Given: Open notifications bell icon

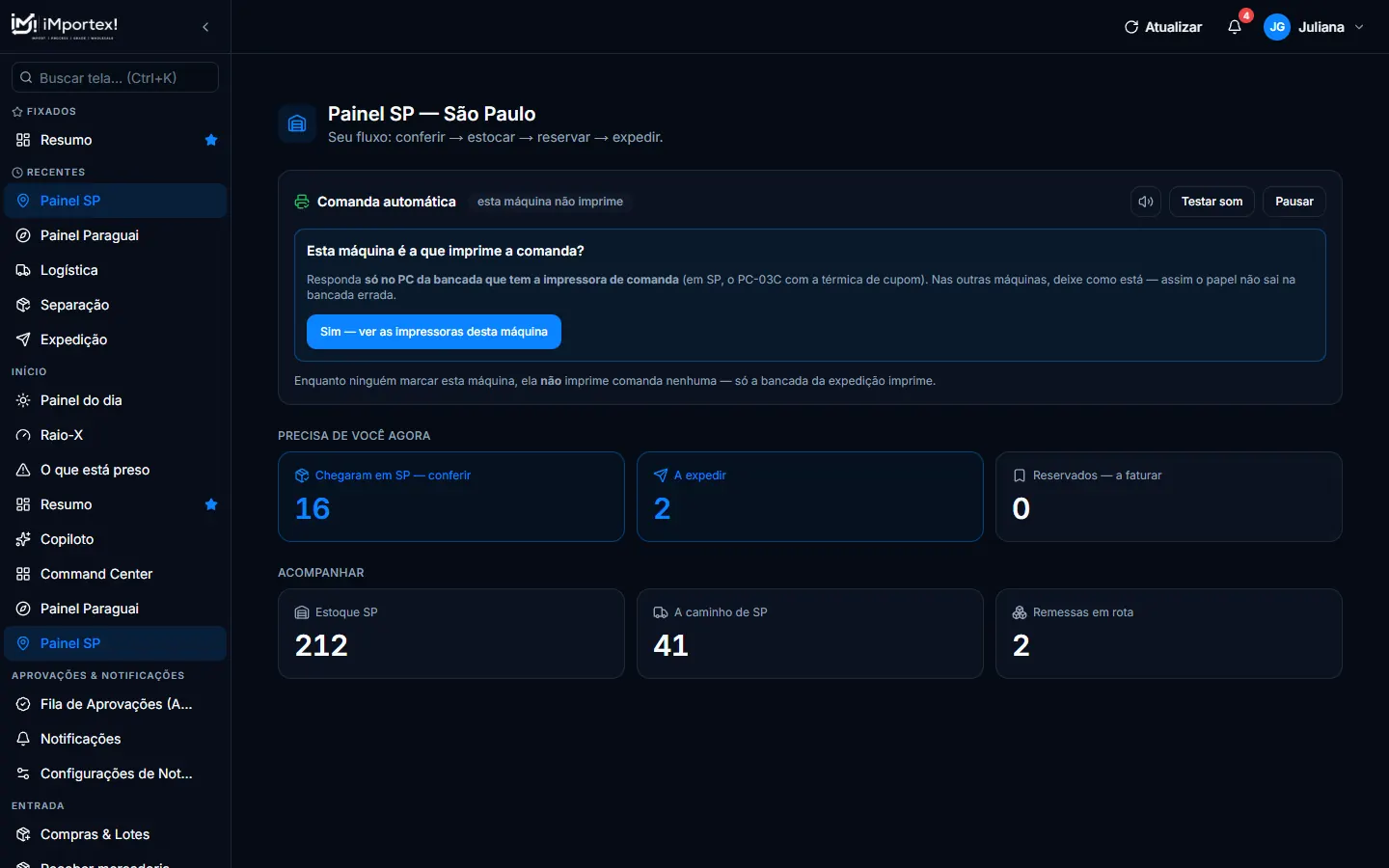Looking at the screenshot, I should coord(1235,27).
